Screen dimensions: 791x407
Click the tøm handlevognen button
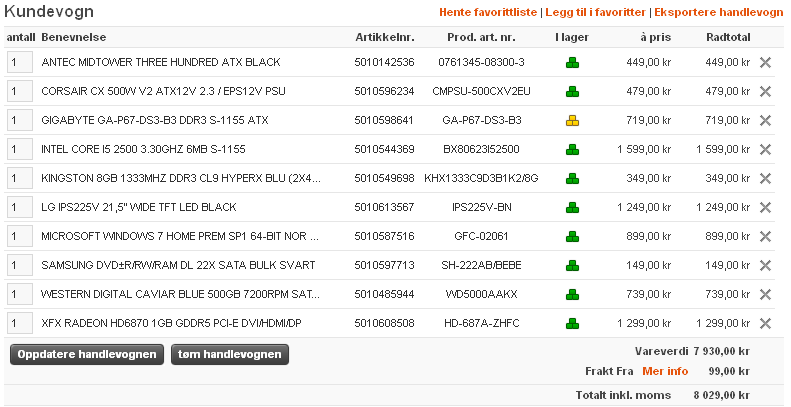(x=230, y=355)
